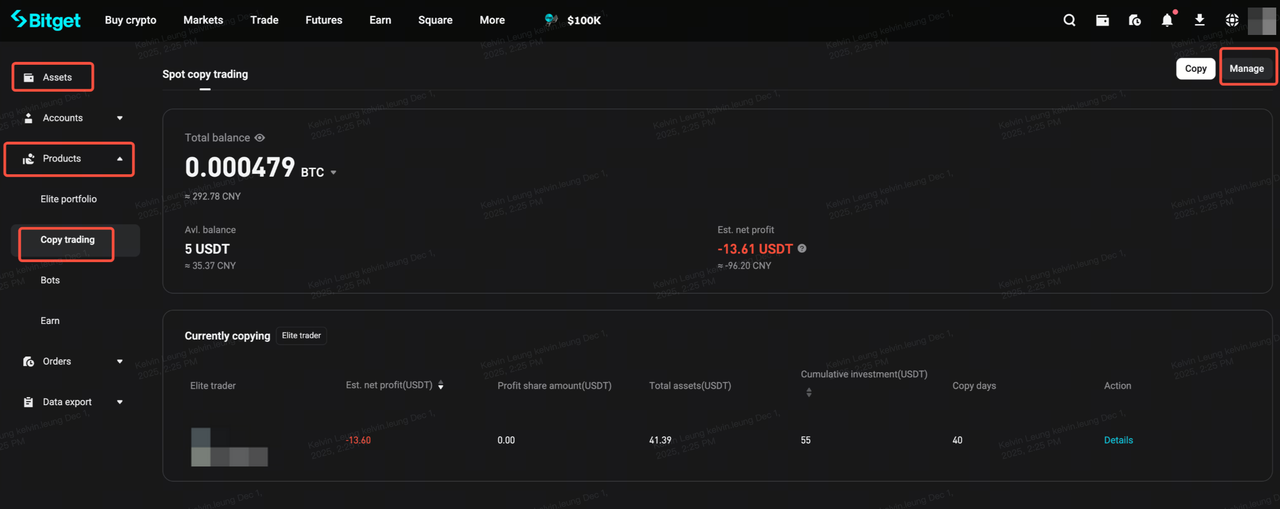Click the help icon beside Est. net profit
The width and height of the screenshot is (1280, 509).
802,249
